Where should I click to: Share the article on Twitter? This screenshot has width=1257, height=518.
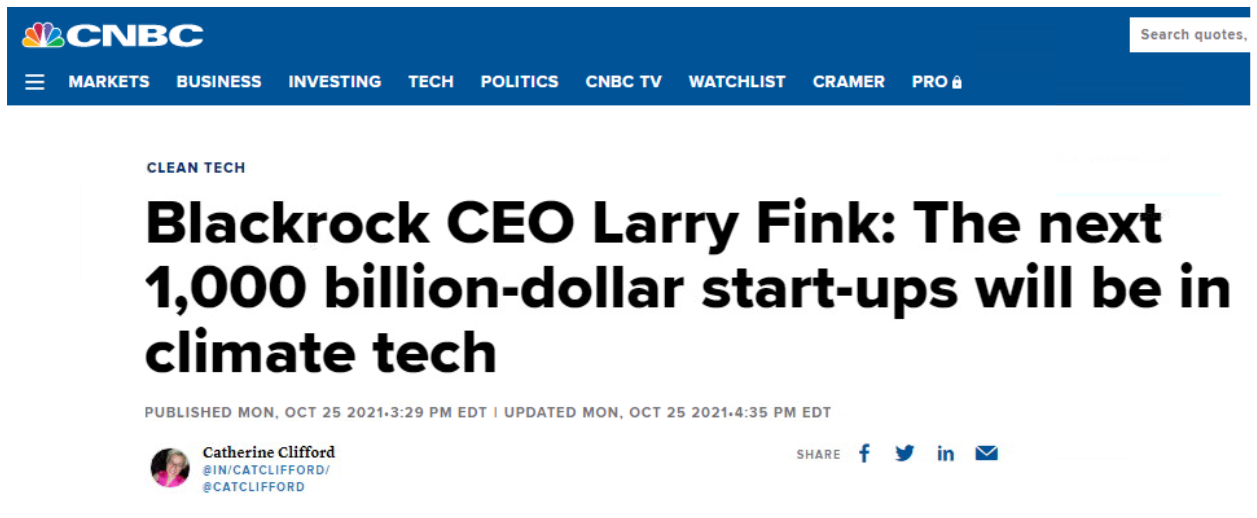(905, 454)
